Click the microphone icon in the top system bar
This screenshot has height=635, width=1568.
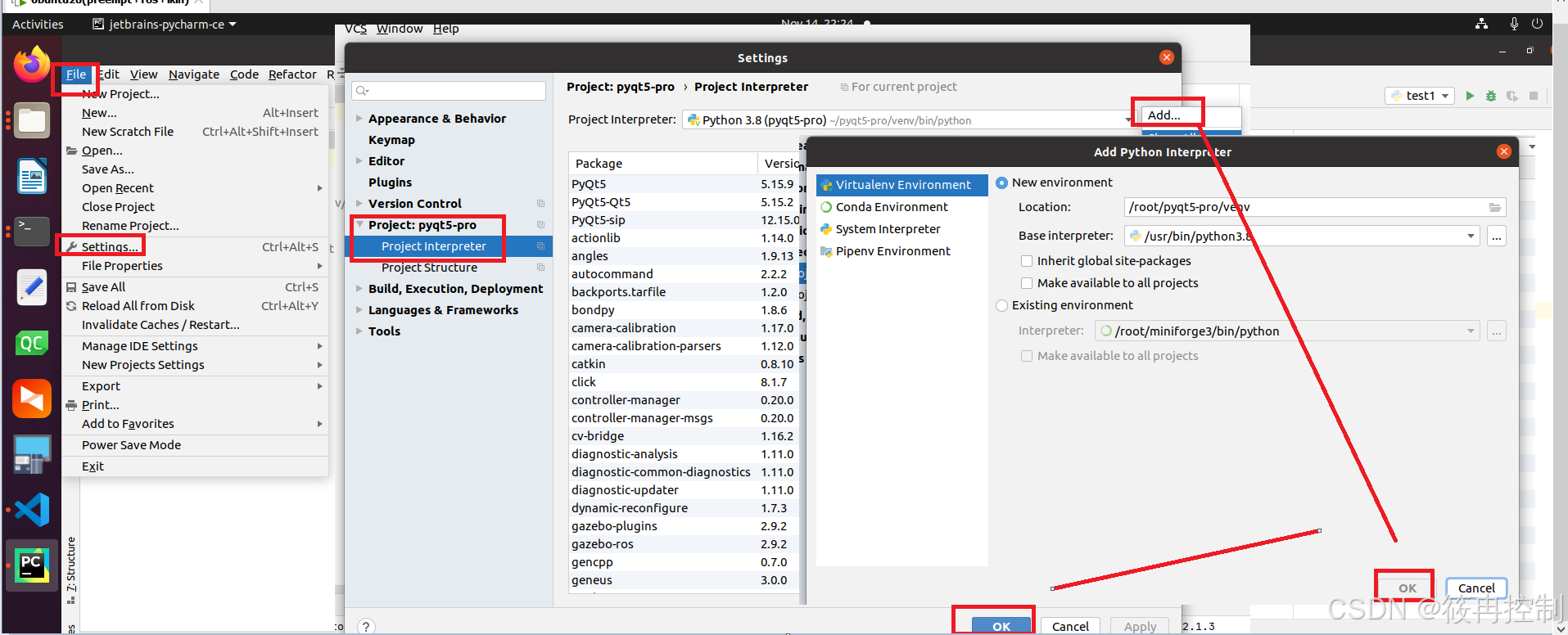coord(1514,24)
